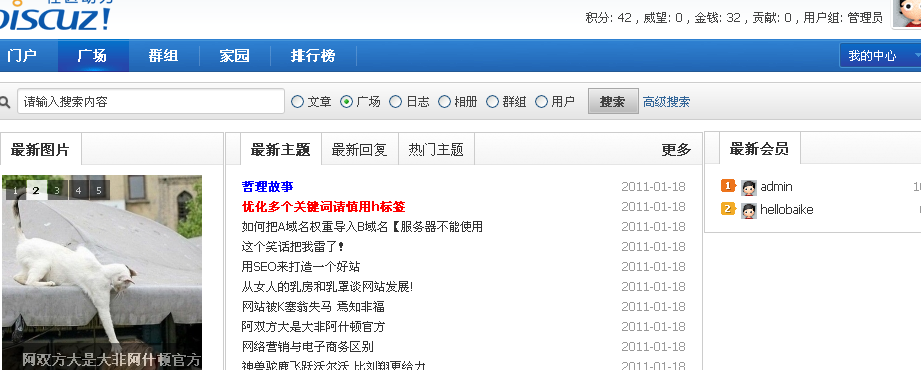Open the 家园 navigation item

pyautogui.click(x=235, y=56)
